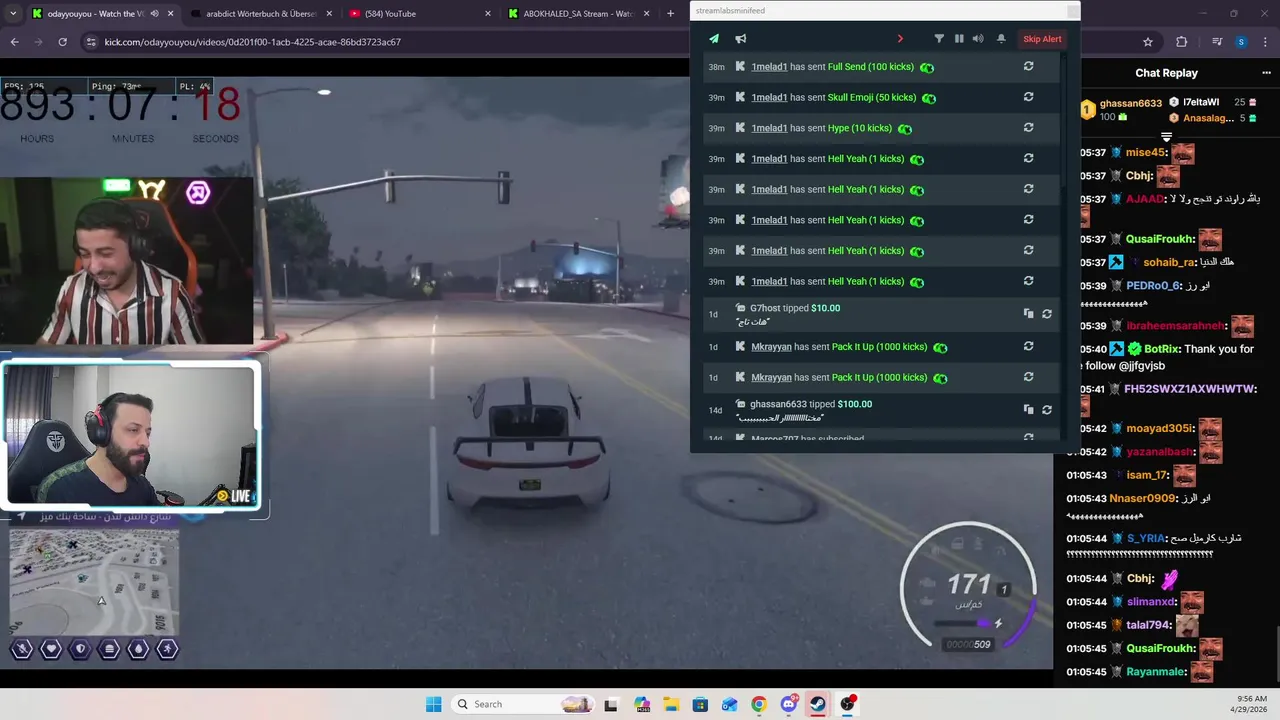The height and width of the screenshot is (720, 1280).
Task: Expand the Chrome tab search dropdown
Action: point(11,14)
